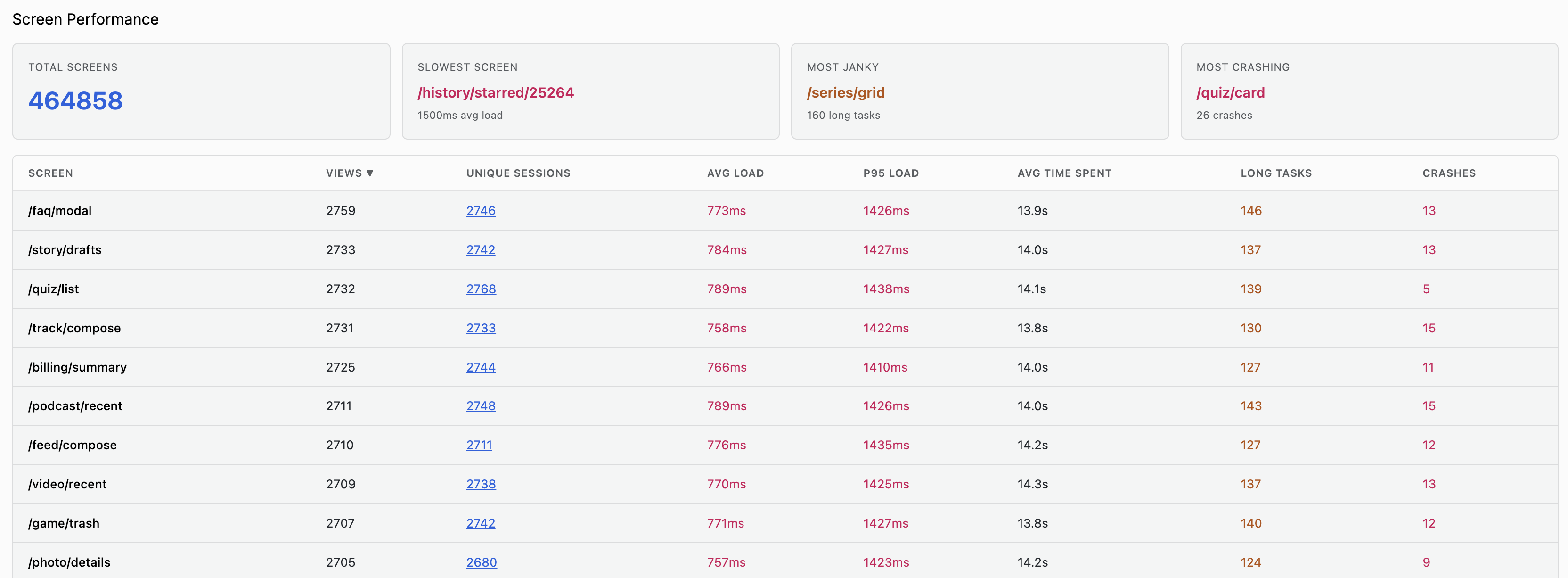
Task: Click the 143 long tasks cell
Action: click(x=1251, y=405)
